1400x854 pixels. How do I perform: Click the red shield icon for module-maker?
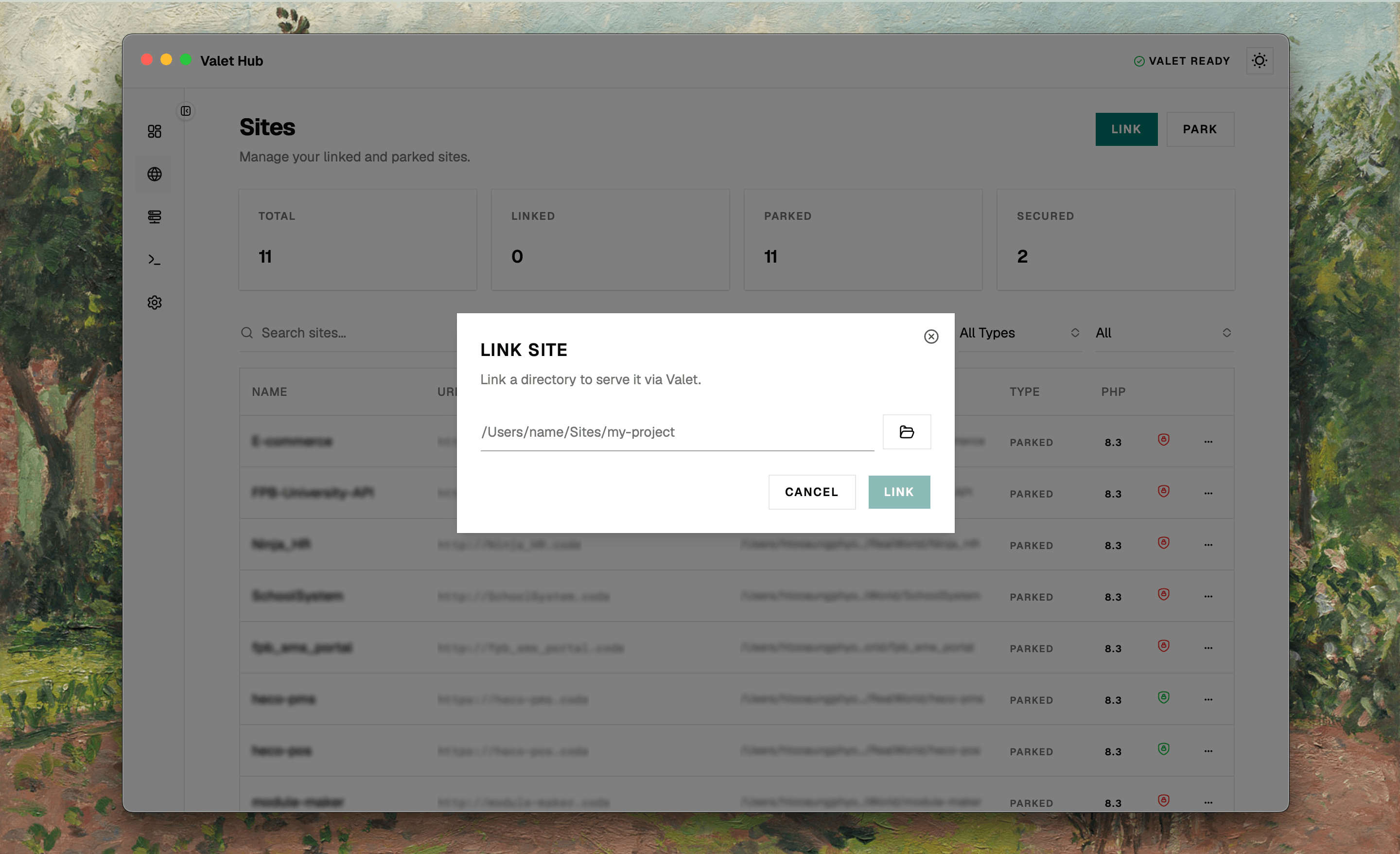[x=1164, y=801]
